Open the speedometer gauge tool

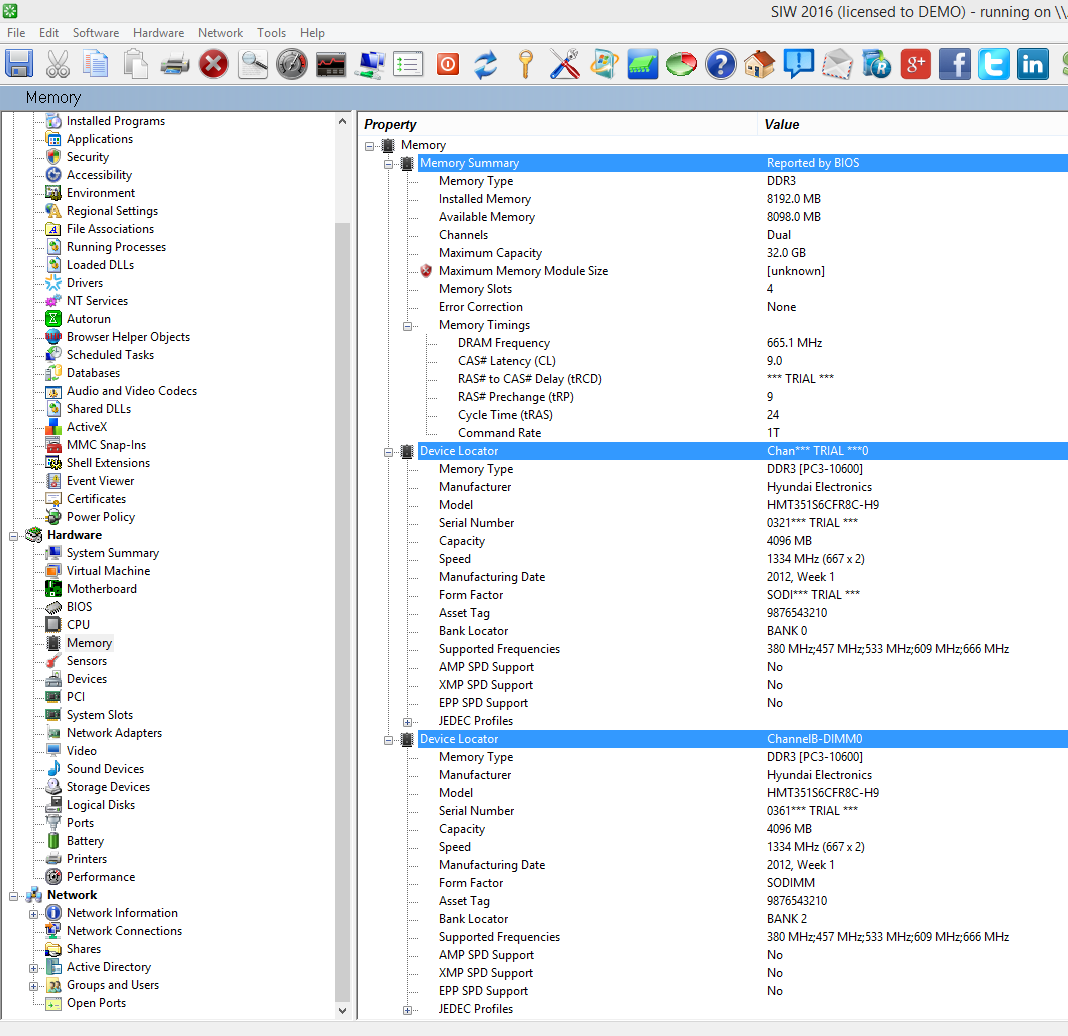tap(292, 64)
